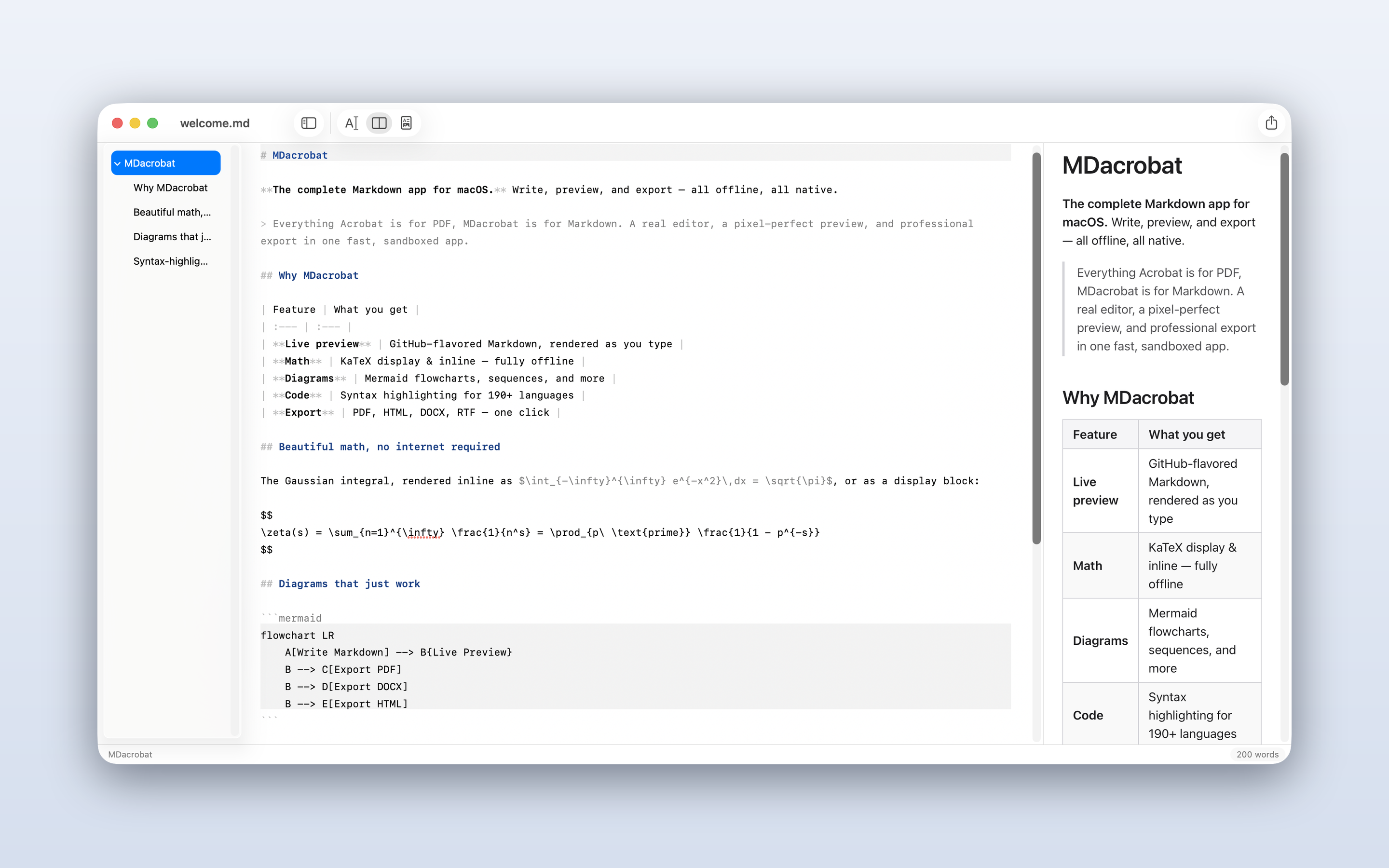Click the outline sidebar scrollbar track
The image size is (1389, 868).
(x=234, y=441)
